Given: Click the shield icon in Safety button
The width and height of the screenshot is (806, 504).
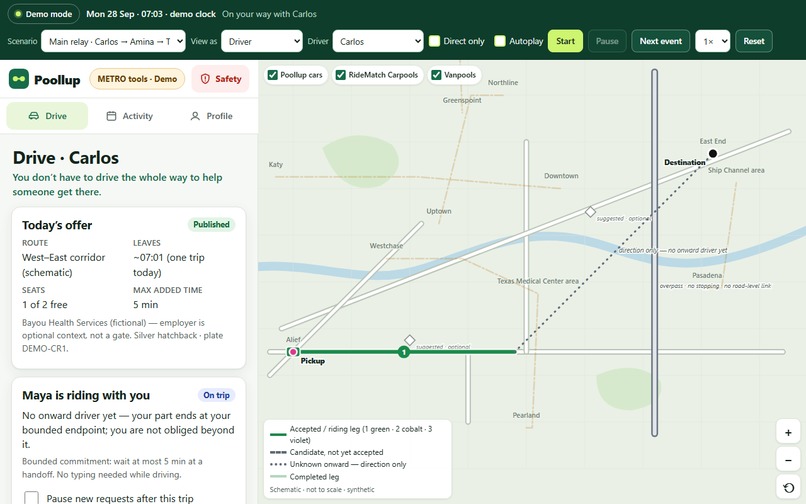Looking at the screenshot, I should tap(205, 79).
